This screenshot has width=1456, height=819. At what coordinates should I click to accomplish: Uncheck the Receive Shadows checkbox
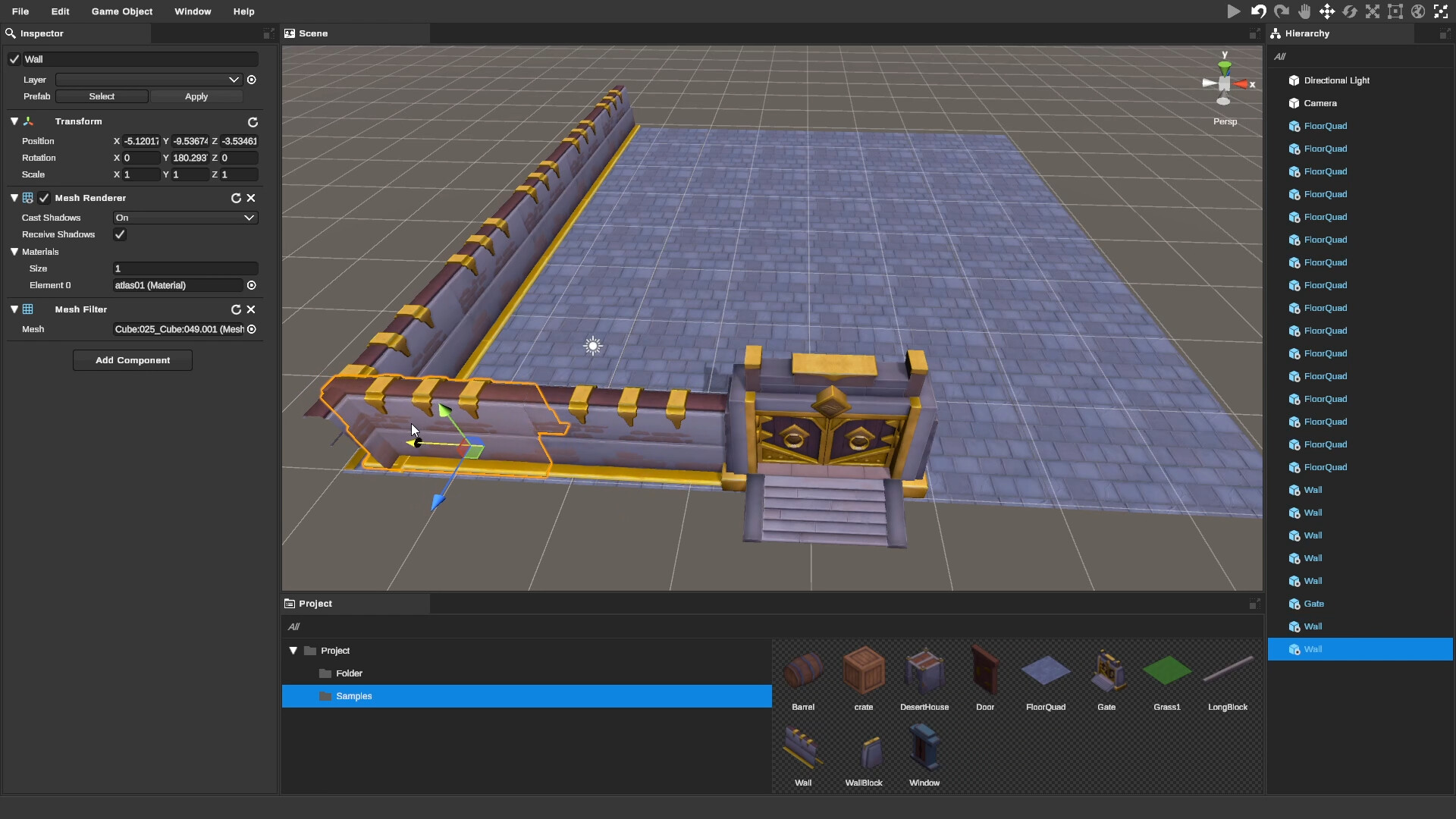tap(120, 234)
